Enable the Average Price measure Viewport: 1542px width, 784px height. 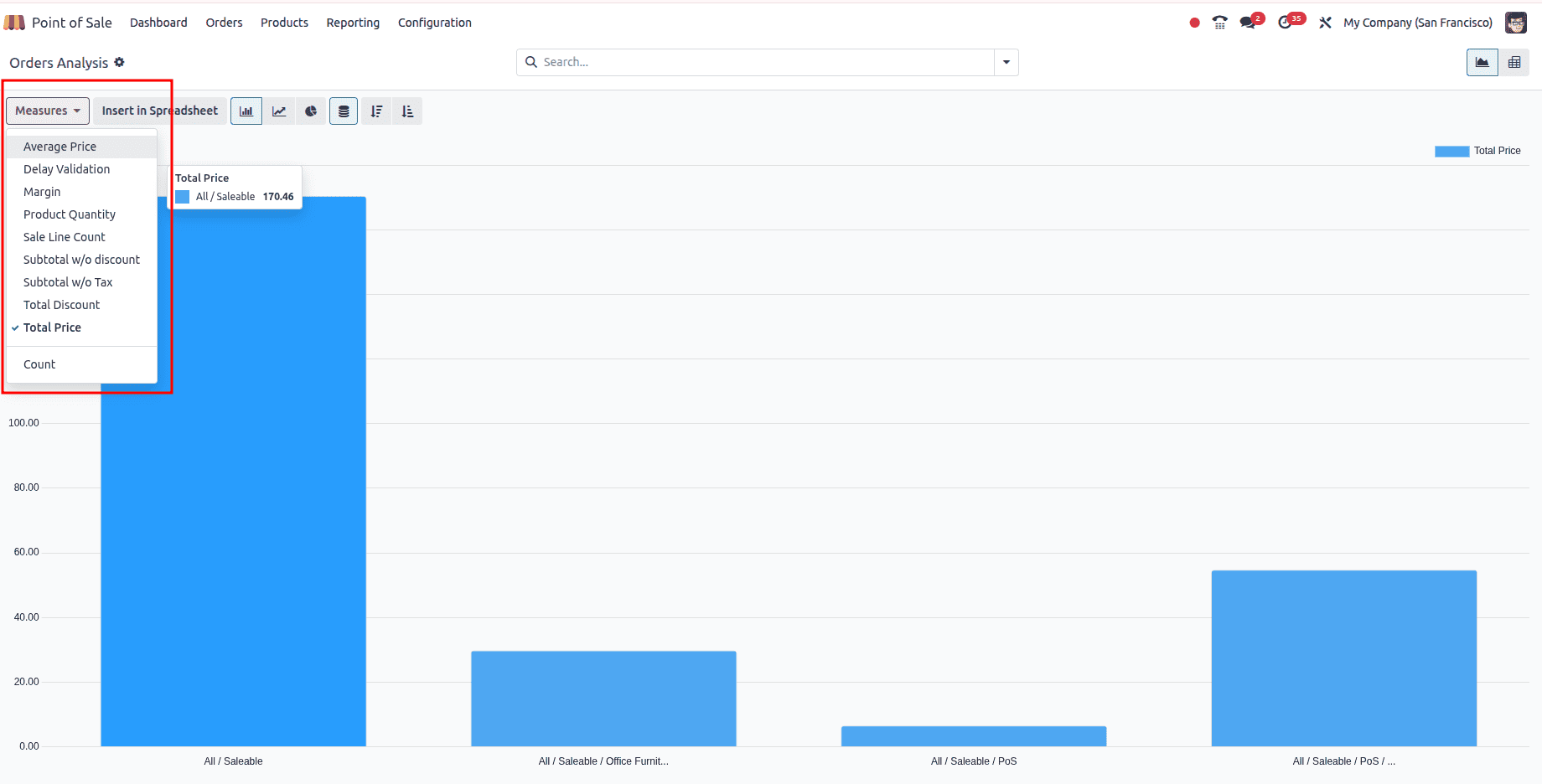coord(60,146)
